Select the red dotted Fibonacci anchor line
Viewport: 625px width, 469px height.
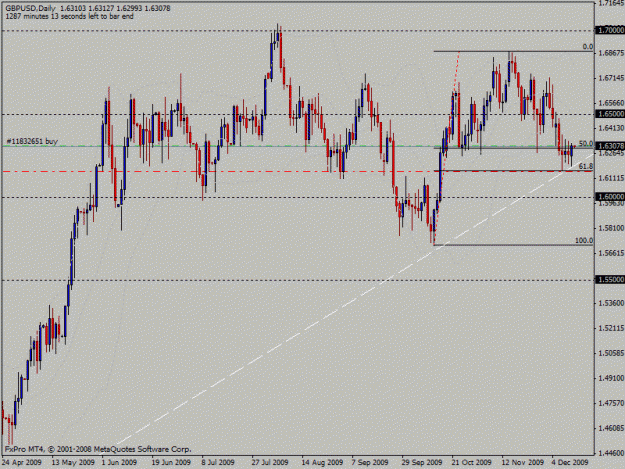[446, 147]
